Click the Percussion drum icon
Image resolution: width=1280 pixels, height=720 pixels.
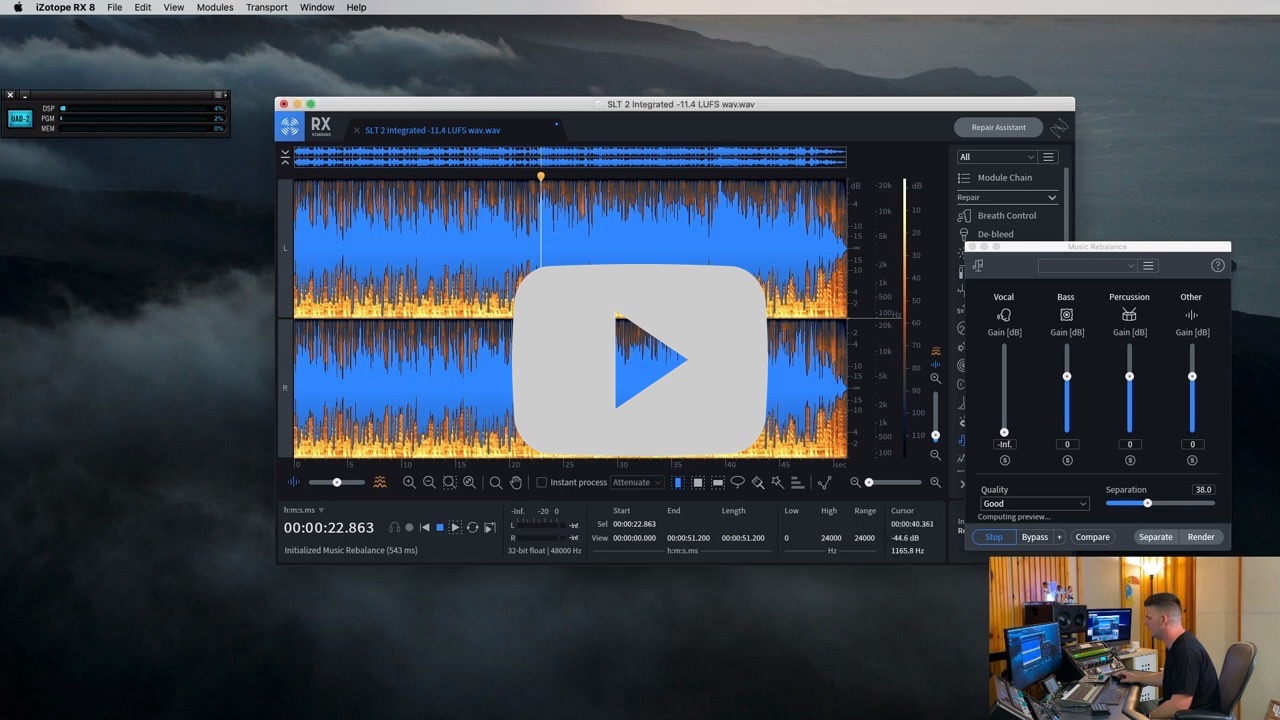[x=1129, y=315]
